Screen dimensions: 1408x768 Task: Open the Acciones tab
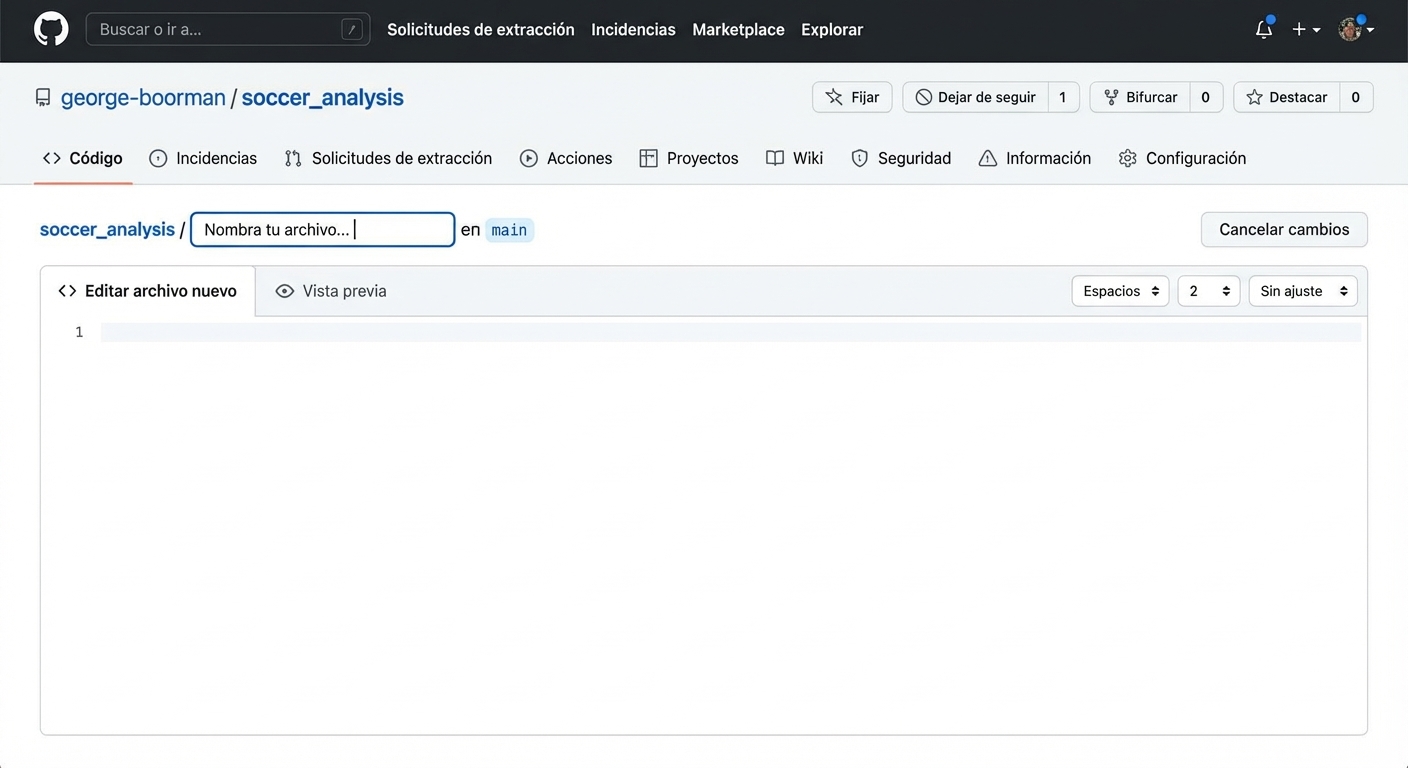566,158
